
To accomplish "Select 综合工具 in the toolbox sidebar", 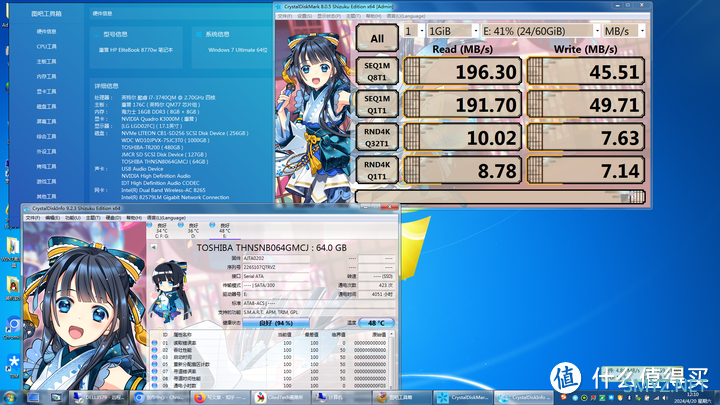I will coord(46,136).
